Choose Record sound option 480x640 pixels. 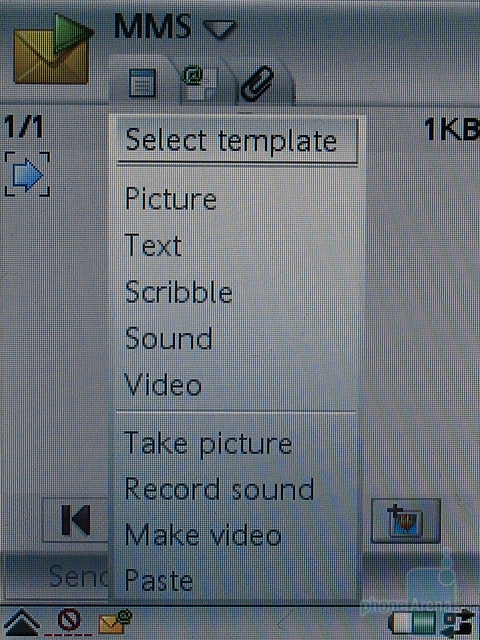[219, 488]
